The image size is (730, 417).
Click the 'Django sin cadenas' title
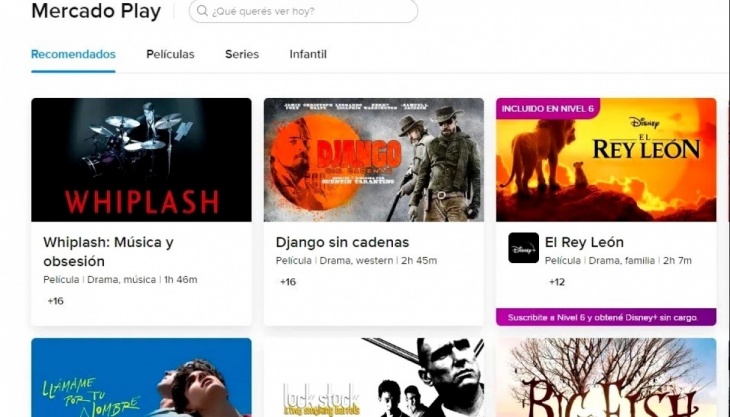[342, 242]
